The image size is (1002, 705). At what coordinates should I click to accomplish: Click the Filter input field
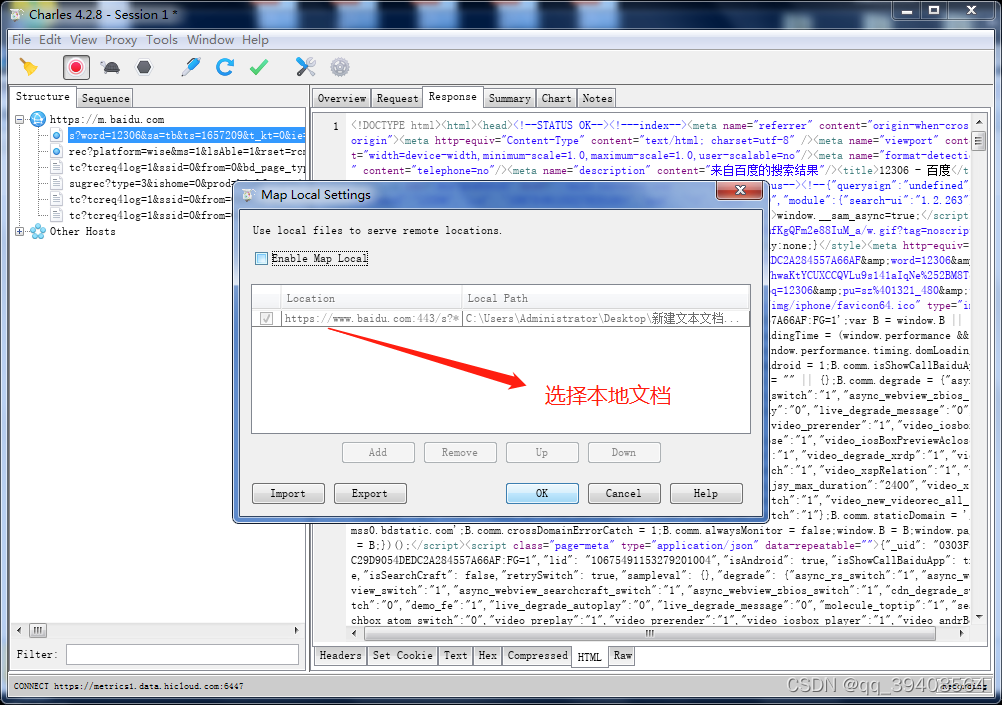point(182,655)
